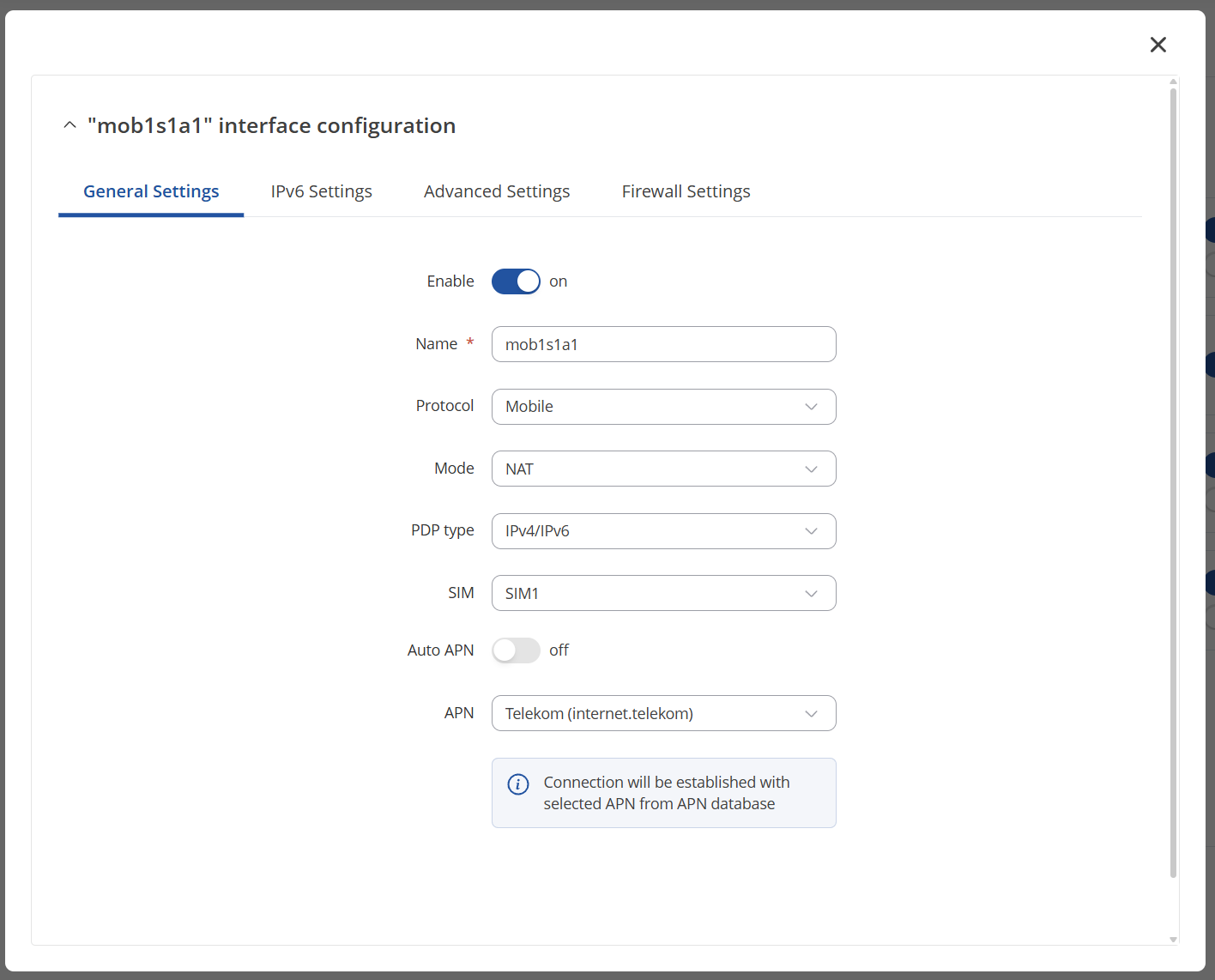Screen dimensions: 1215x980
Task: Expand the PDP type dropdown
Action: 664,531
